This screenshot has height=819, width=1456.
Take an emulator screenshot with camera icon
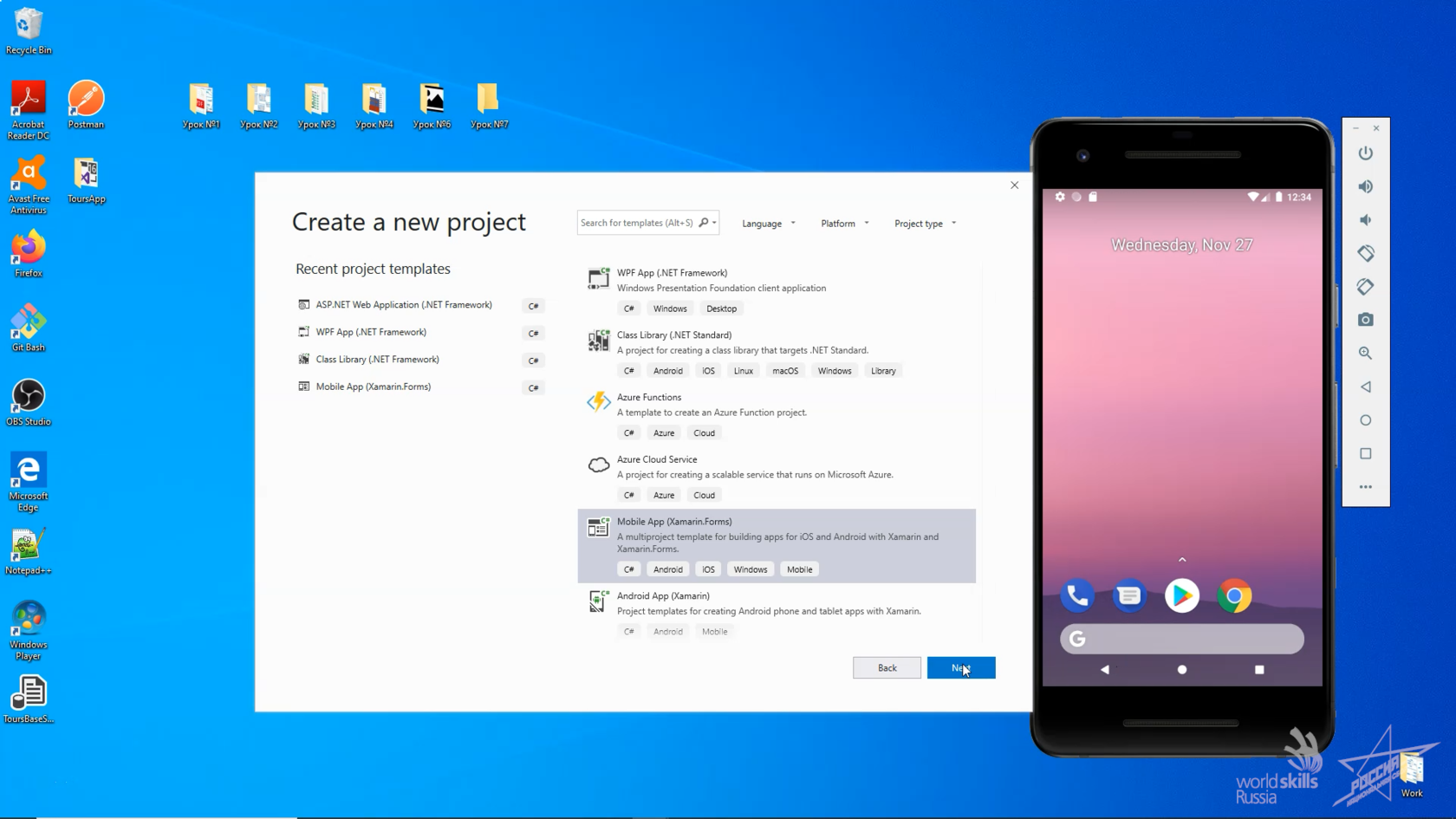(1365, 320)
